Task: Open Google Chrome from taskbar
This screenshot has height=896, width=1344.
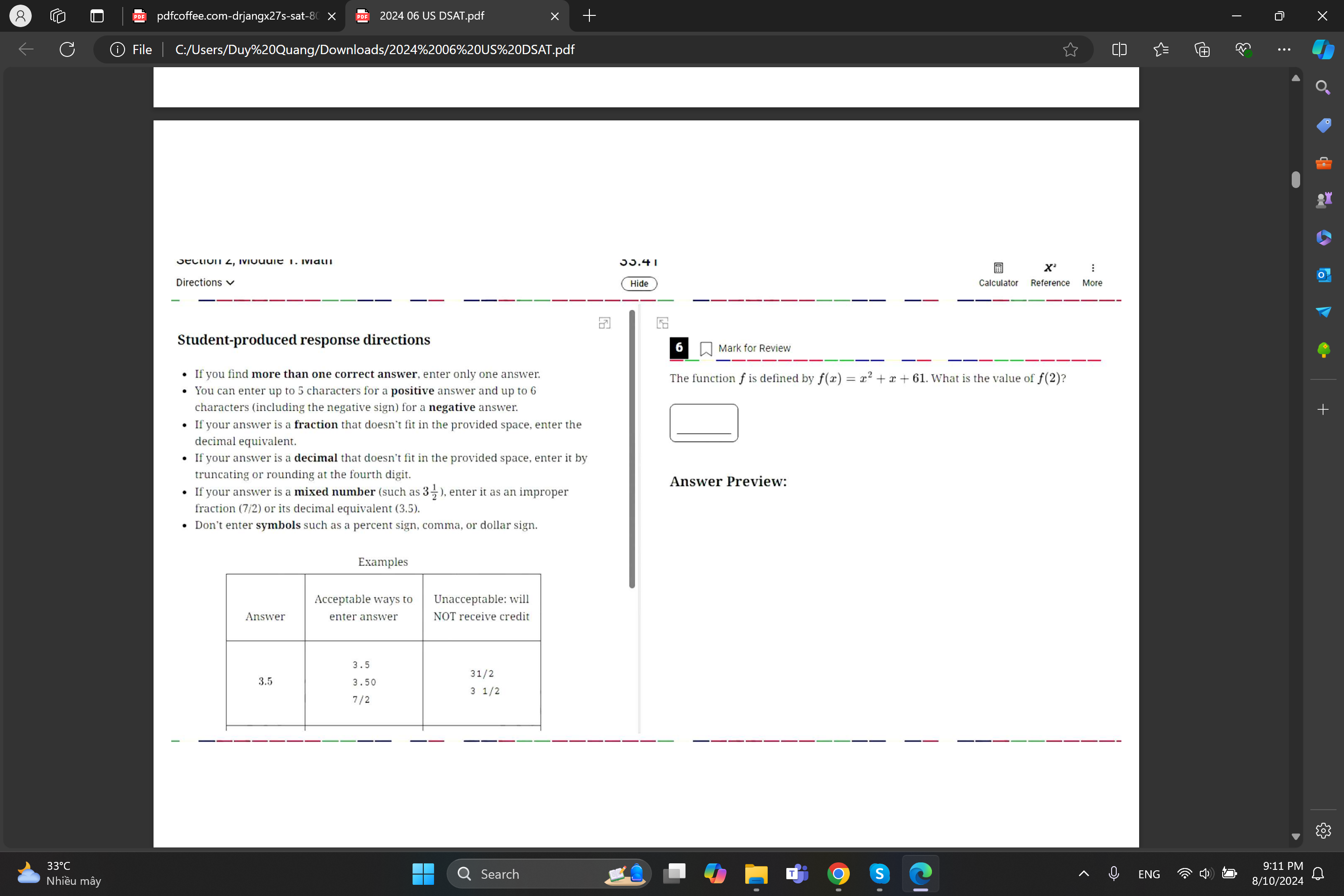Action: tap(838, 874)
